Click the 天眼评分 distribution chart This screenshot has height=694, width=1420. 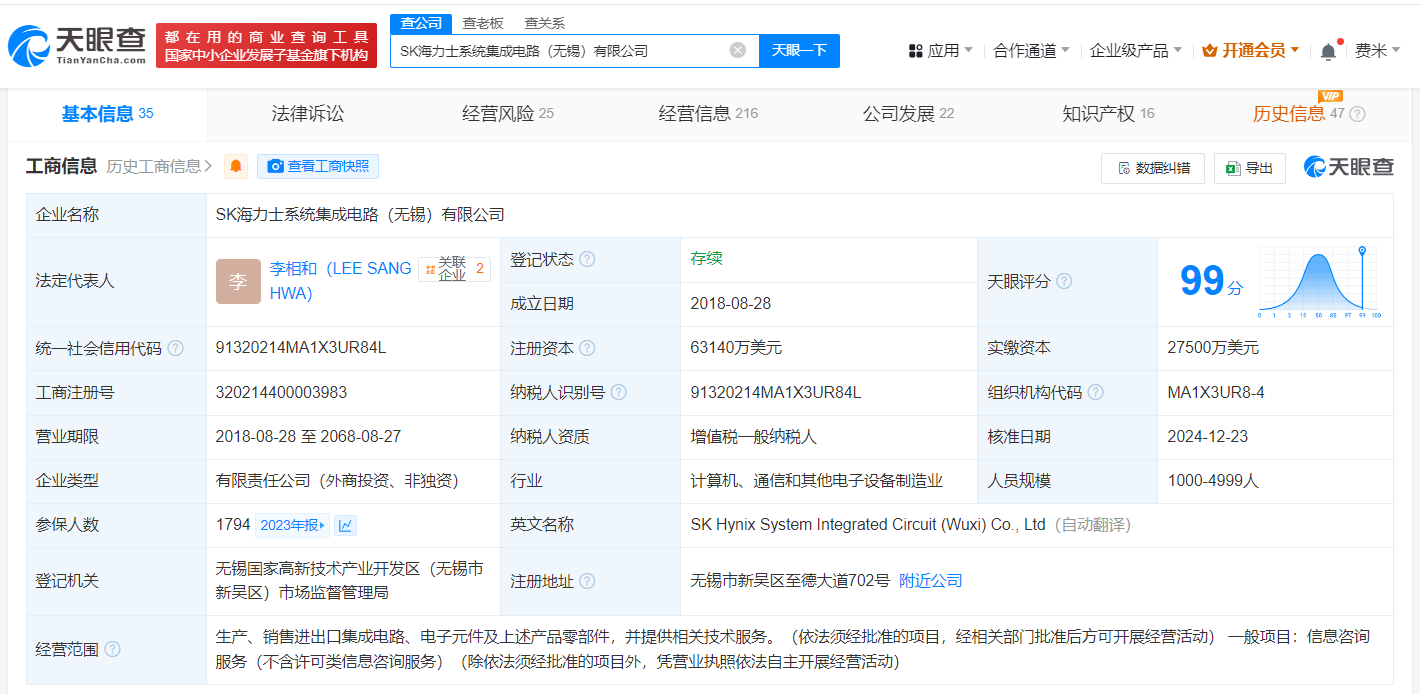click(1320, 281)
